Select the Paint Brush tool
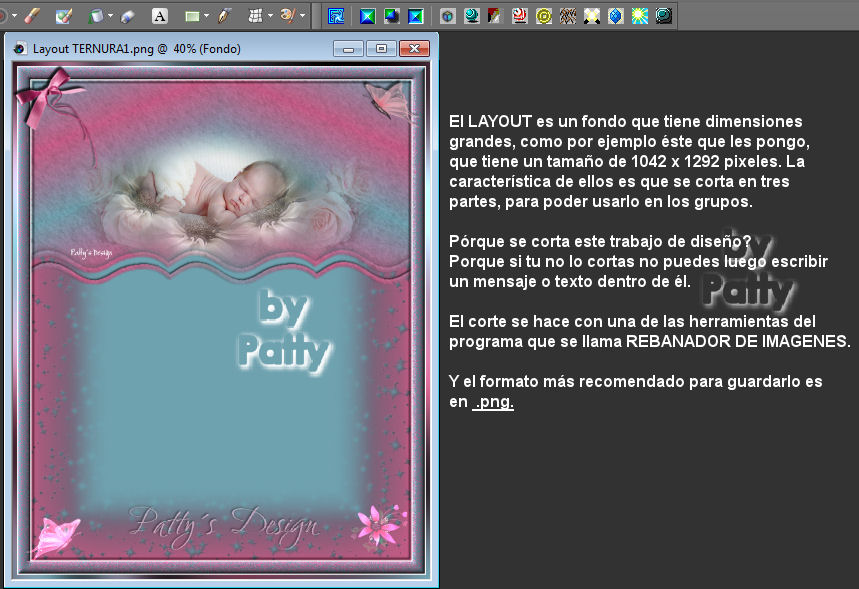The image size is (859, 589). [33, 16]
